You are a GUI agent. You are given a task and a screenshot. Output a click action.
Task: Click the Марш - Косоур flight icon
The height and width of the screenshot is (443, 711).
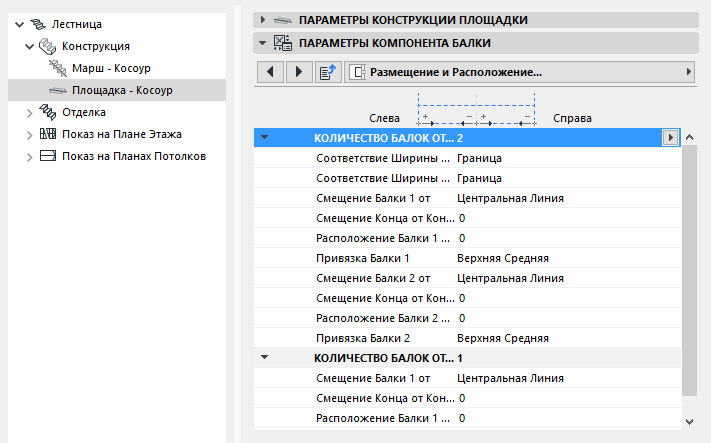(x=58, y=68)
